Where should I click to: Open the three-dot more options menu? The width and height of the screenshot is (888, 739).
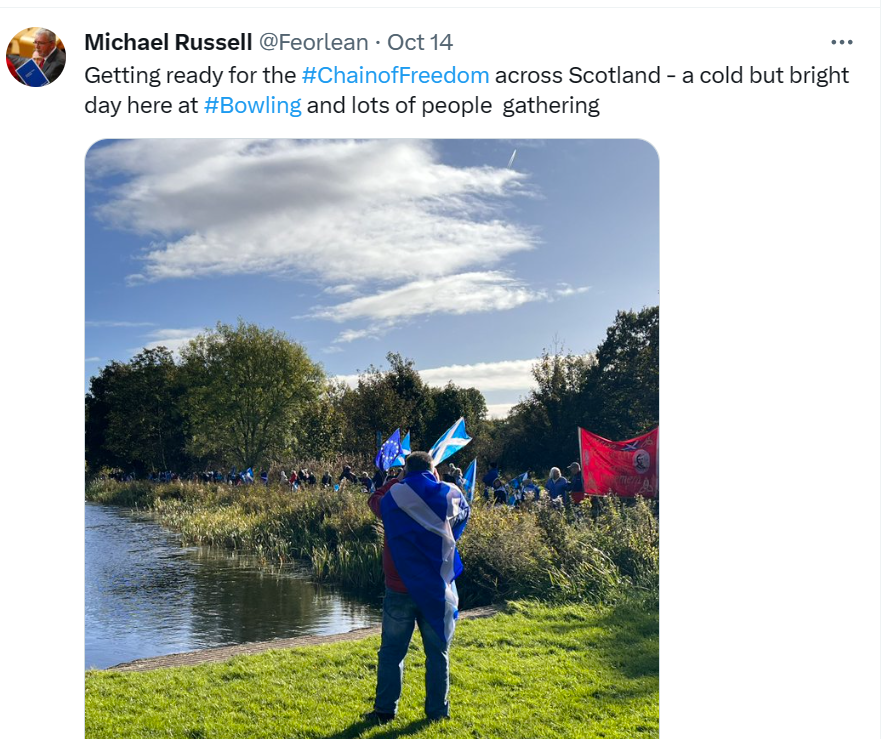tap(842, 42)
